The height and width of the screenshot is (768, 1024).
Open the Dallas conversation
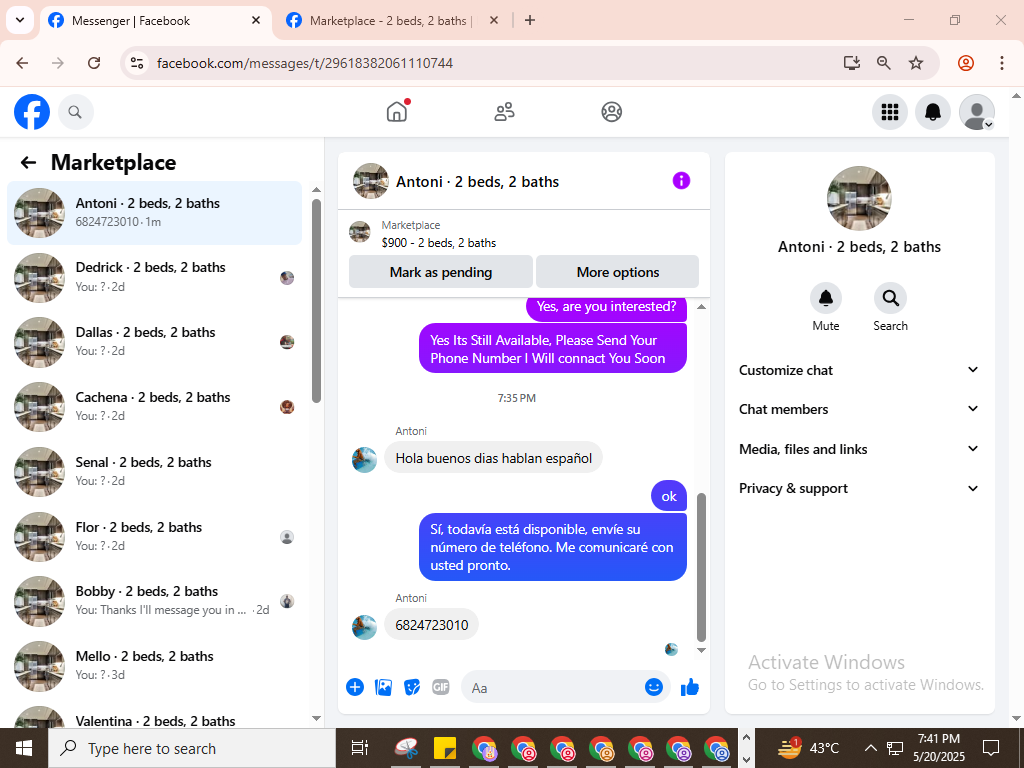pyautogui.click(x=154, y=342)
